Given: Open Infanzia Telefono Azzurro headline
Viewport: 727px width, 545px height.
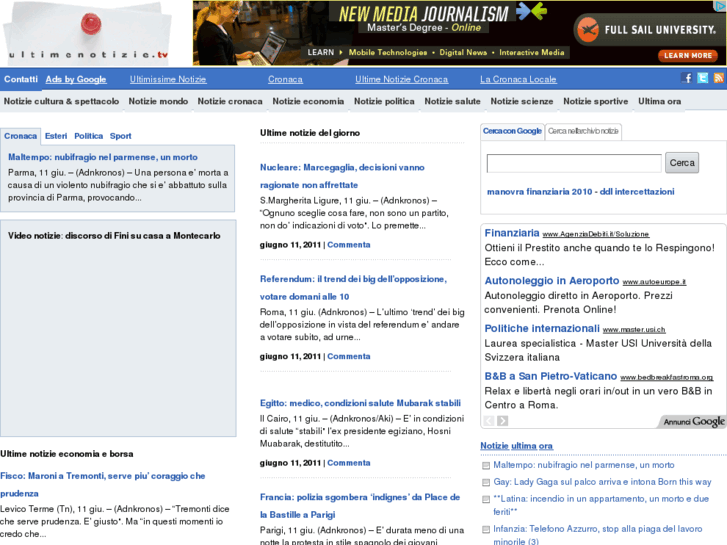Looking at the screenshot, I should click(598, 535).
